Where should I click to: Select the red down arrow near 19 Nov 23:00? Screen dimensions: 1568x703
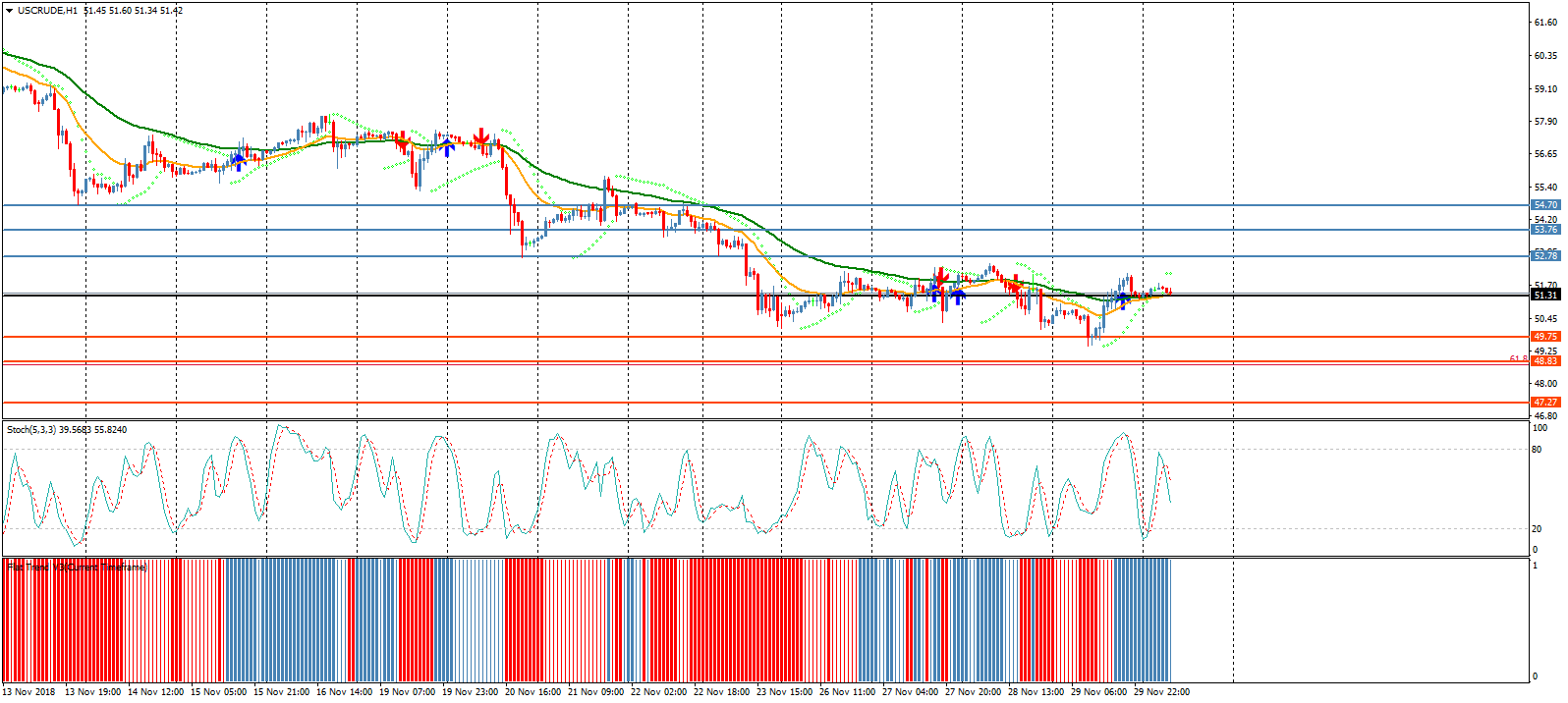[481, 136]
